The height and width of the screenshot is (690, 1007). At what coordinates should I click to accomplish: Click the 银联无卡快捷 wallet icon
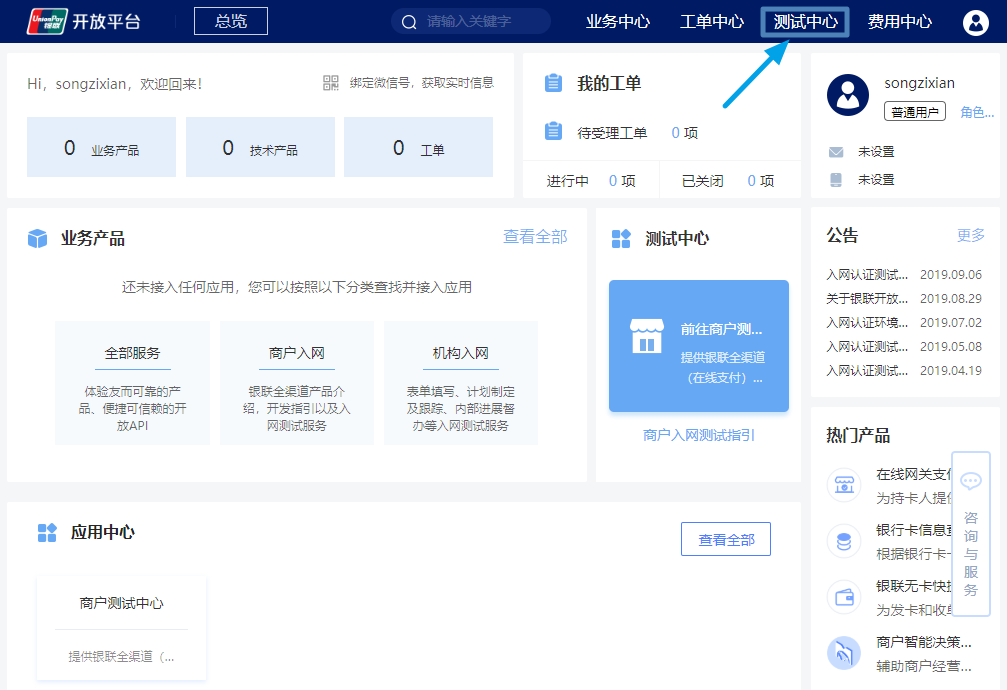point(844,597)
